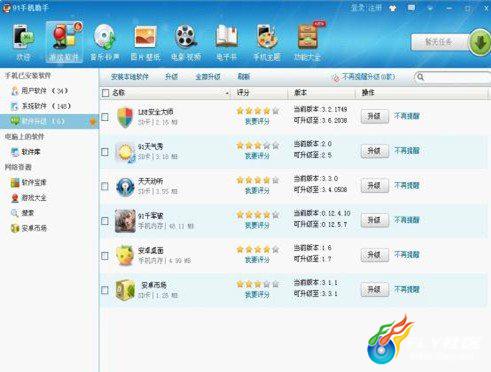This screenshot has height=372, width=491.
Task: Open the 欢迎 welcome section
Action: click(x=23, y=42)
